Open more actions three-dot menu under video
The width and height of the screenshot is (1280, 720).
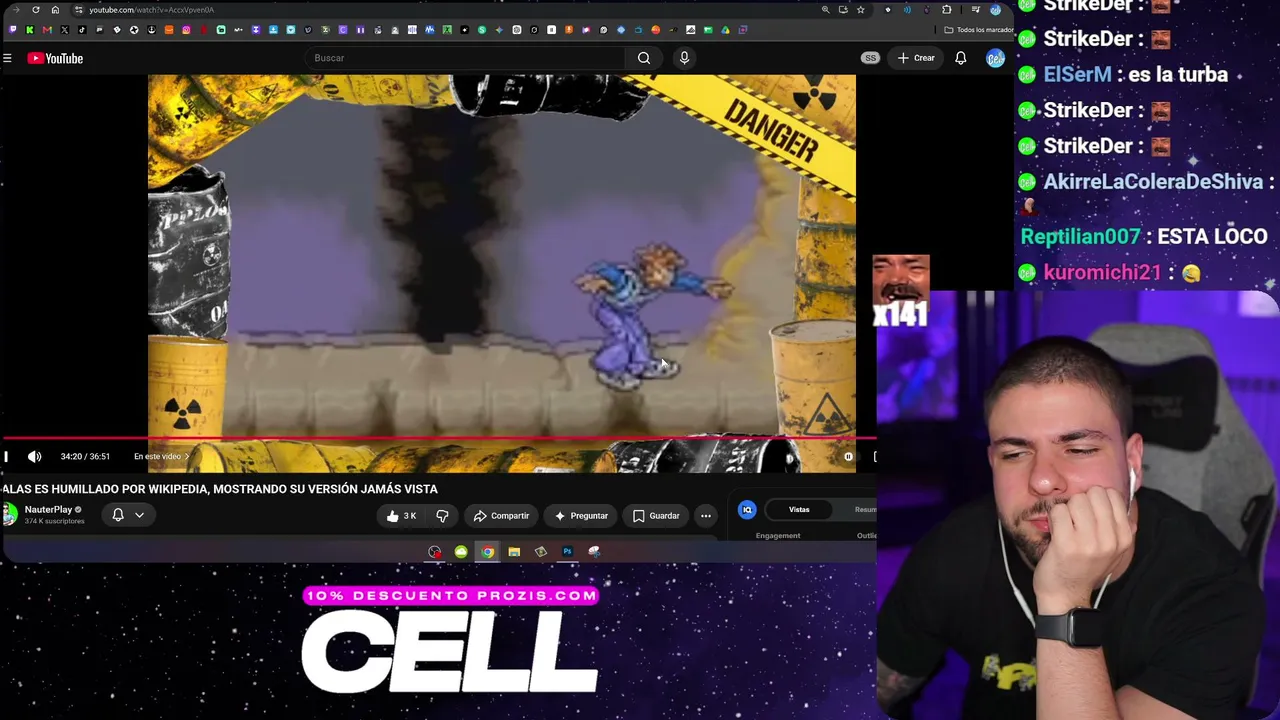(706, 516)
